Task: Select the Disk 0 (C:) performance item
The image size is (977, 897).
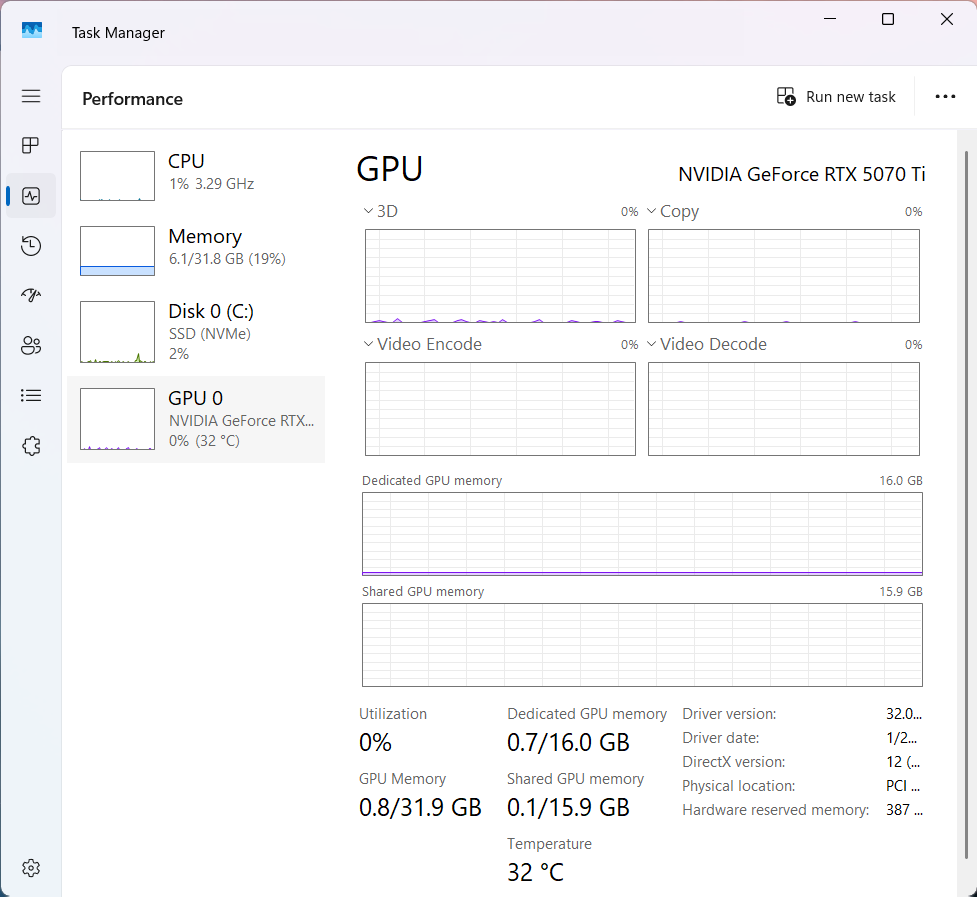Action: coord(196,332)
